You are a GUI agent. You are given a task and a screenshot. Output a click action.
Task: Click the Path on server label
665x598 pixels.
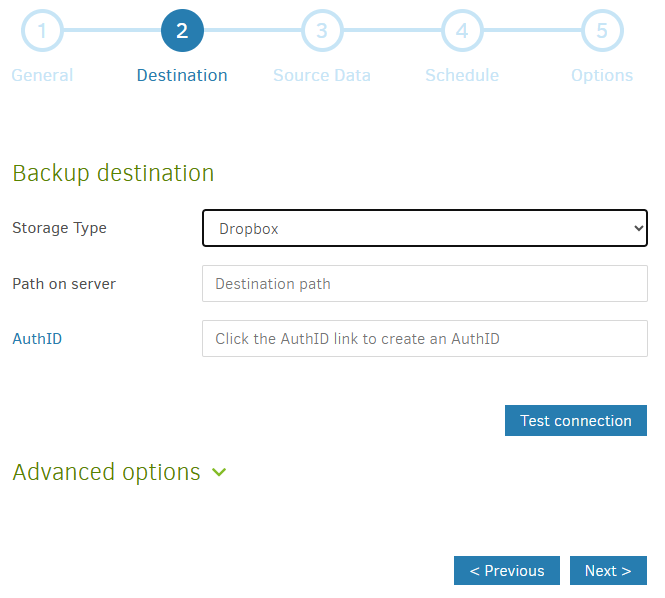click(x=64, y=284)
